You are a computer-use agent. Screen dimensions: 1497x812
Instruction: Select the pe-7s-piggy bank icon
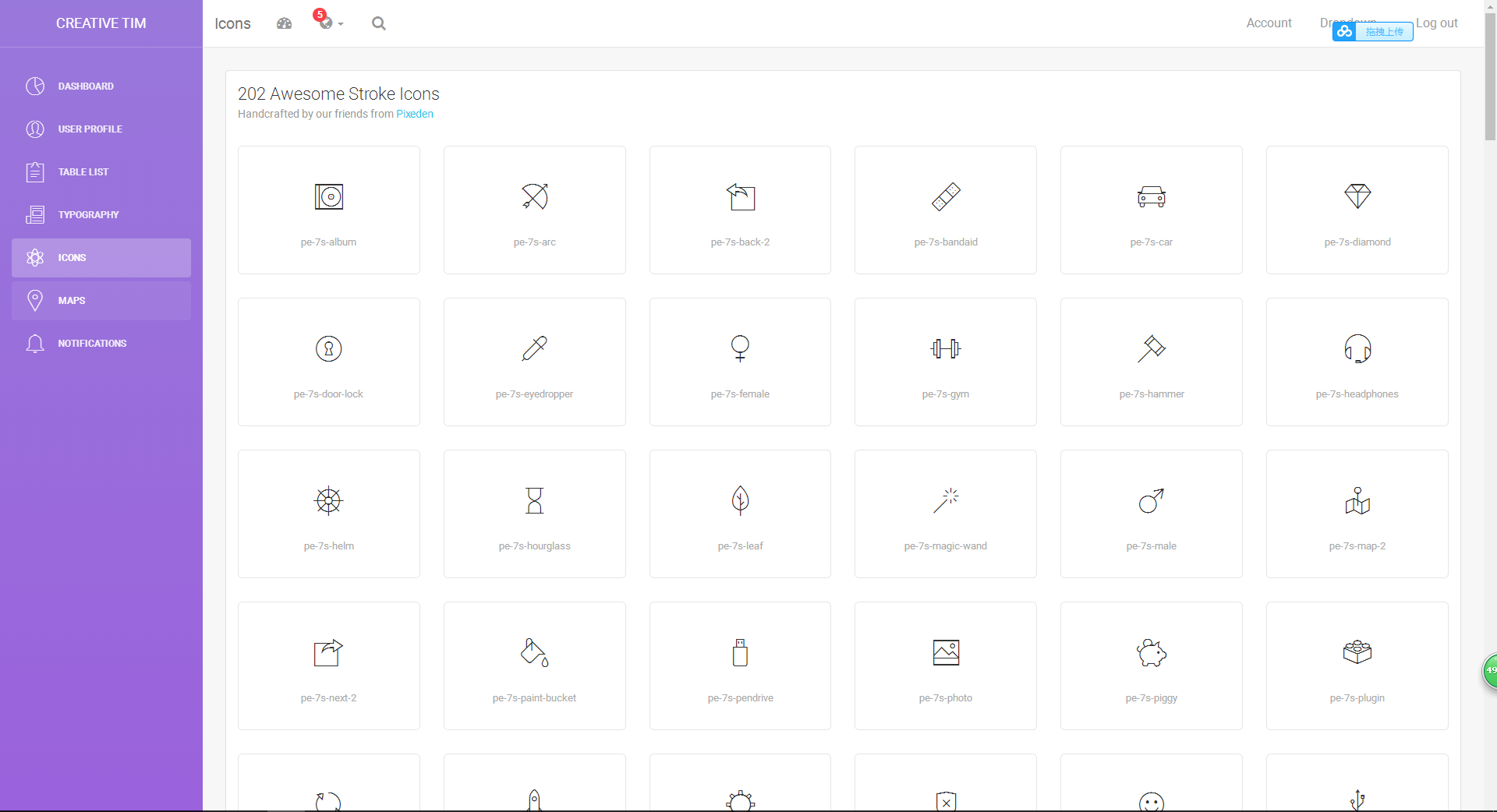click(1152, 652)
